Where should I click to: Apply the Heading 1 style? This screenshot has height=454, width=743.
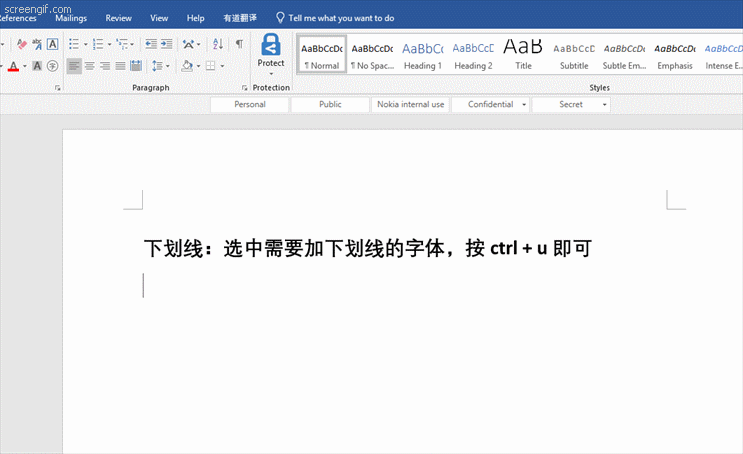point(423,54)
